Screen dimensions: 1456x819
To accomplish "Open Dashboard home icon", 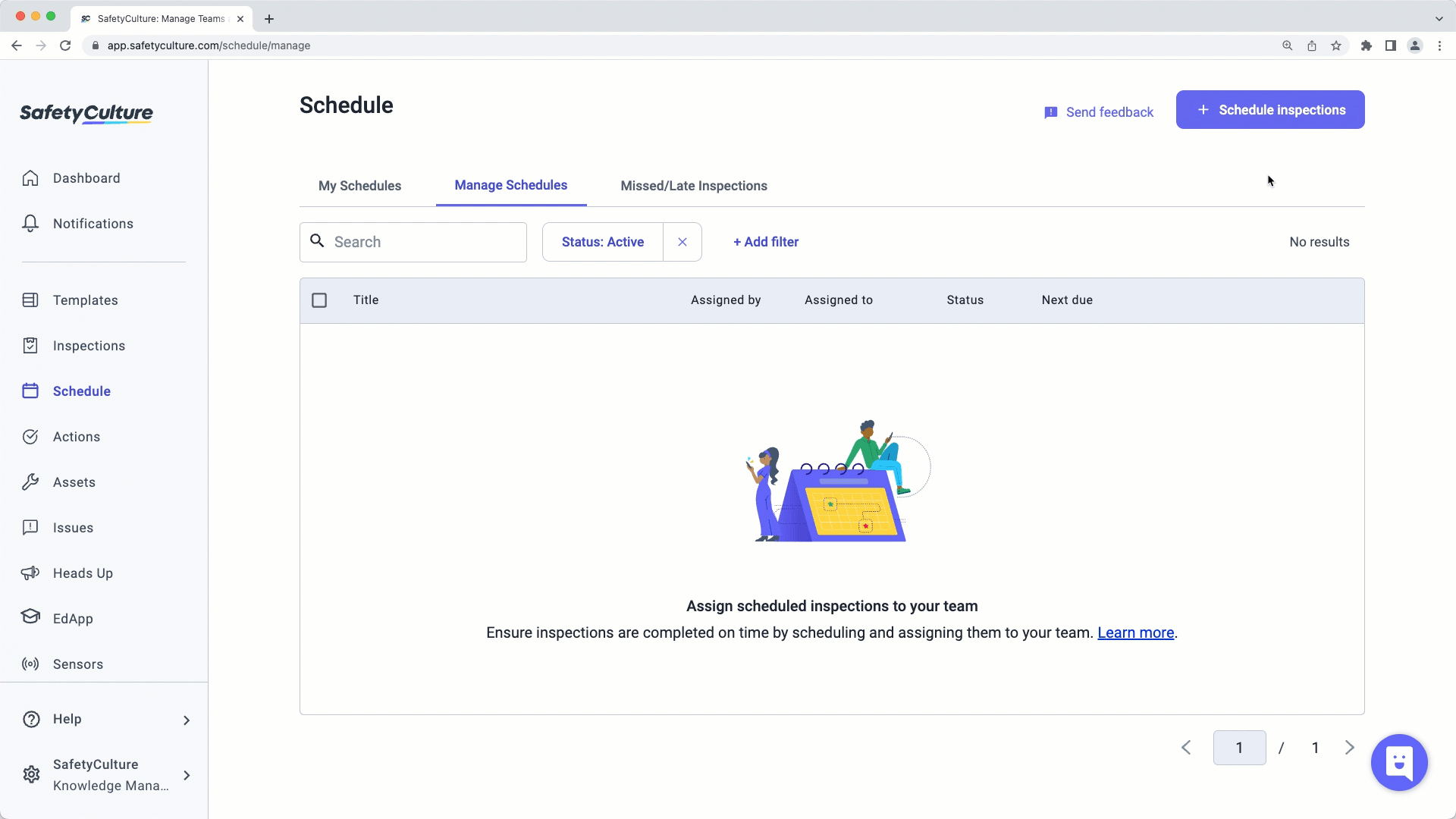I will point(30,178).
